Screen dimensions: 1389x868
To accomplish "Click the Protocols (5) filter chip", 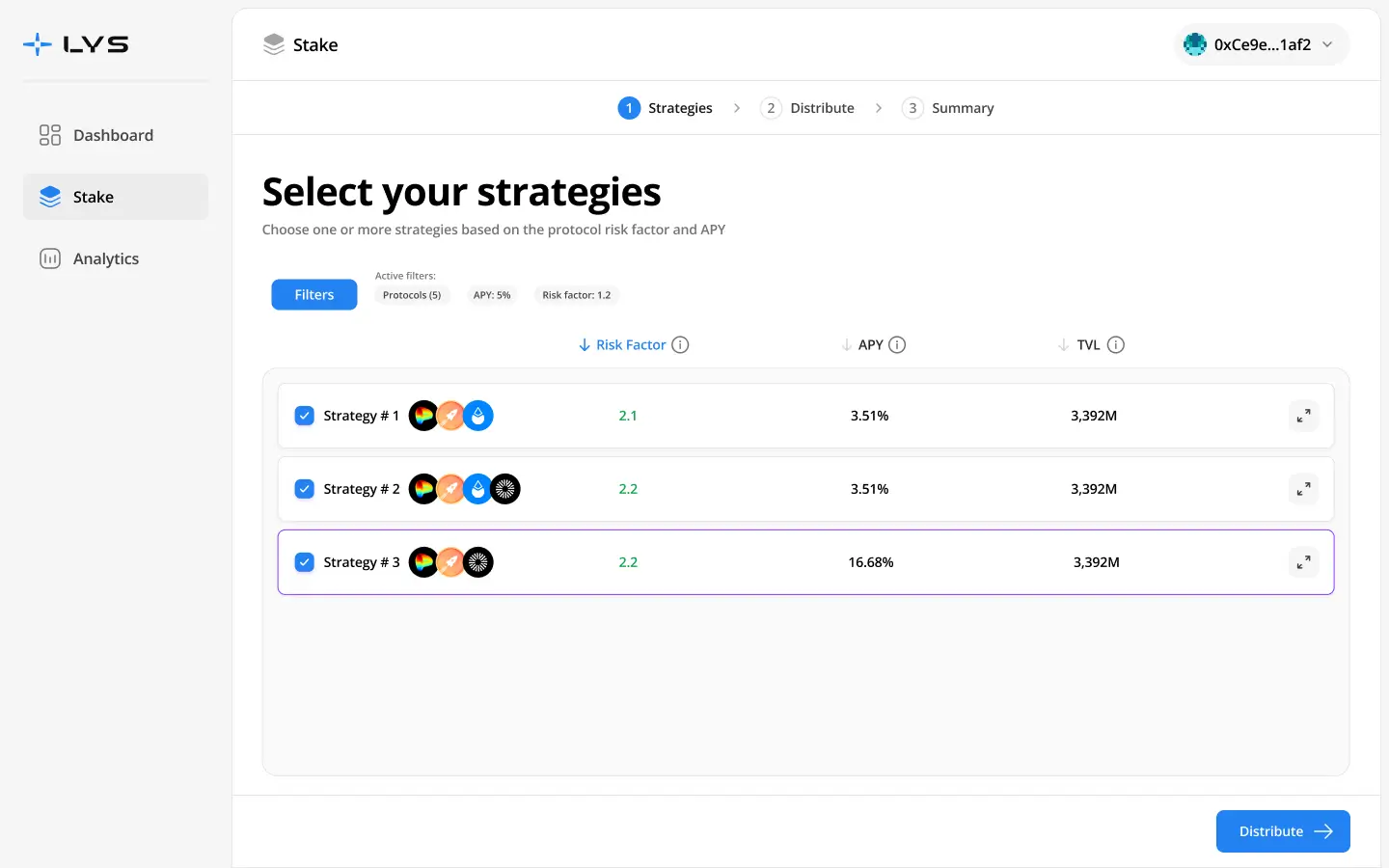I will tap(412, 295).
